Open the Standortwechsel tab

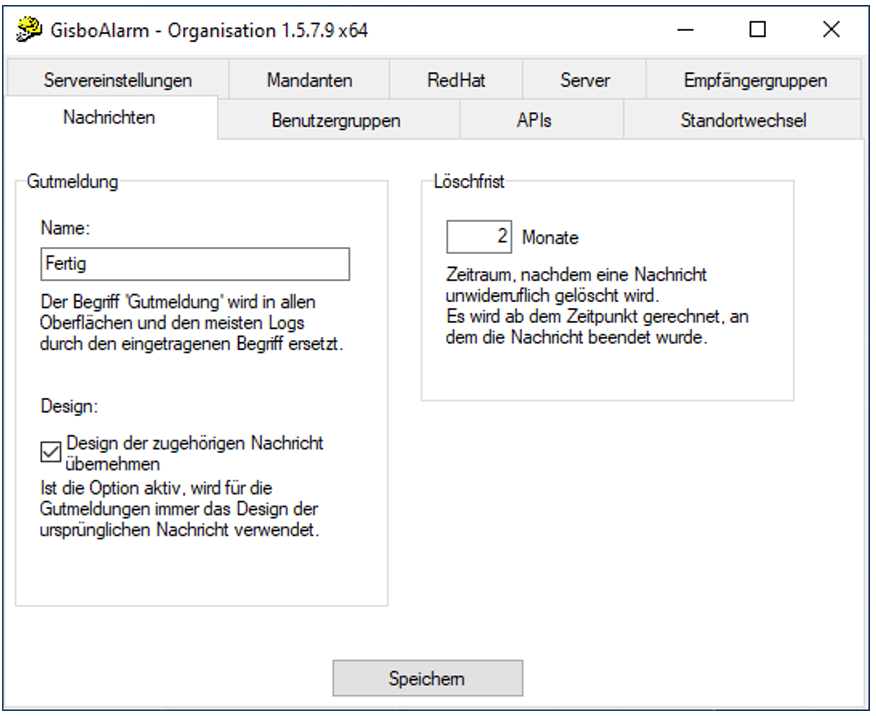point(742,120)
